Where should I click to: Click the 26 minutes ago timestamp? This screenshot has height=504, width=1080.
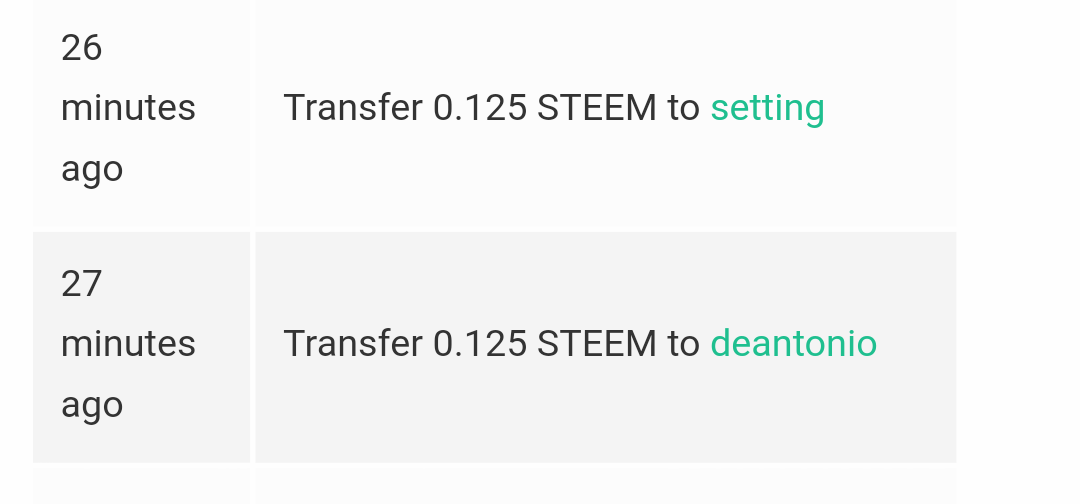128,108
